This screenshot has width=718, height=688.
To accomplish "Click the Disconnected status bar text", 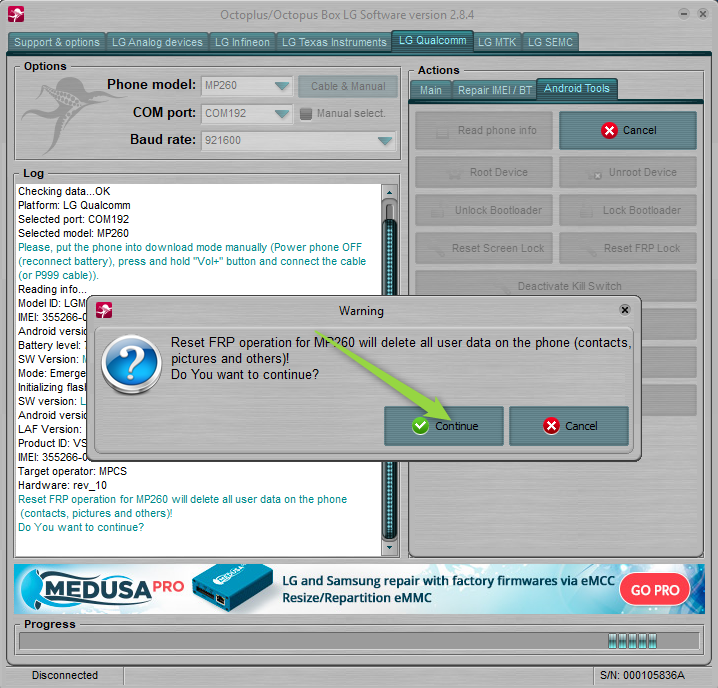I will click(x=65, y=676).
